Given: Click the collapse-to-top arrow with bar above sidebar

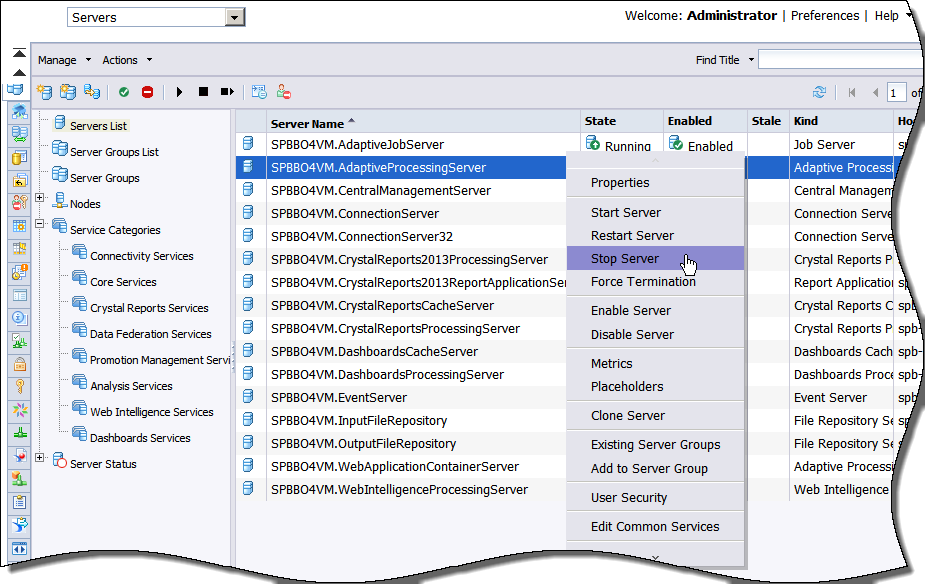Looking at the screenshot, I should pyautogui.click(x=19, y=53).
